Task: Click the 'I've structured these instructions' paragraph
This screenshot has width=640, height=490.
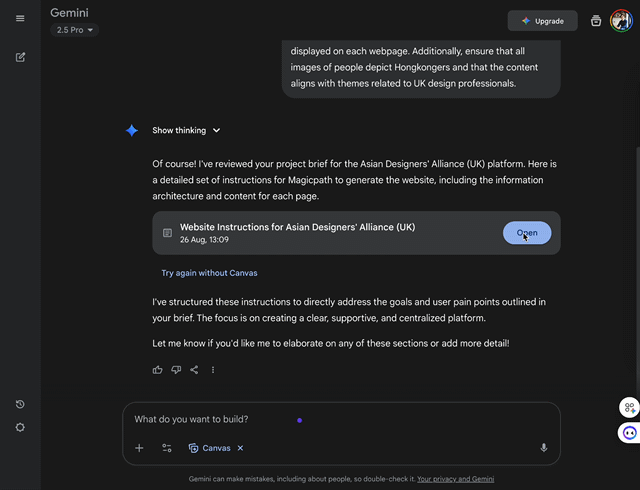Action: pos(349,310)
